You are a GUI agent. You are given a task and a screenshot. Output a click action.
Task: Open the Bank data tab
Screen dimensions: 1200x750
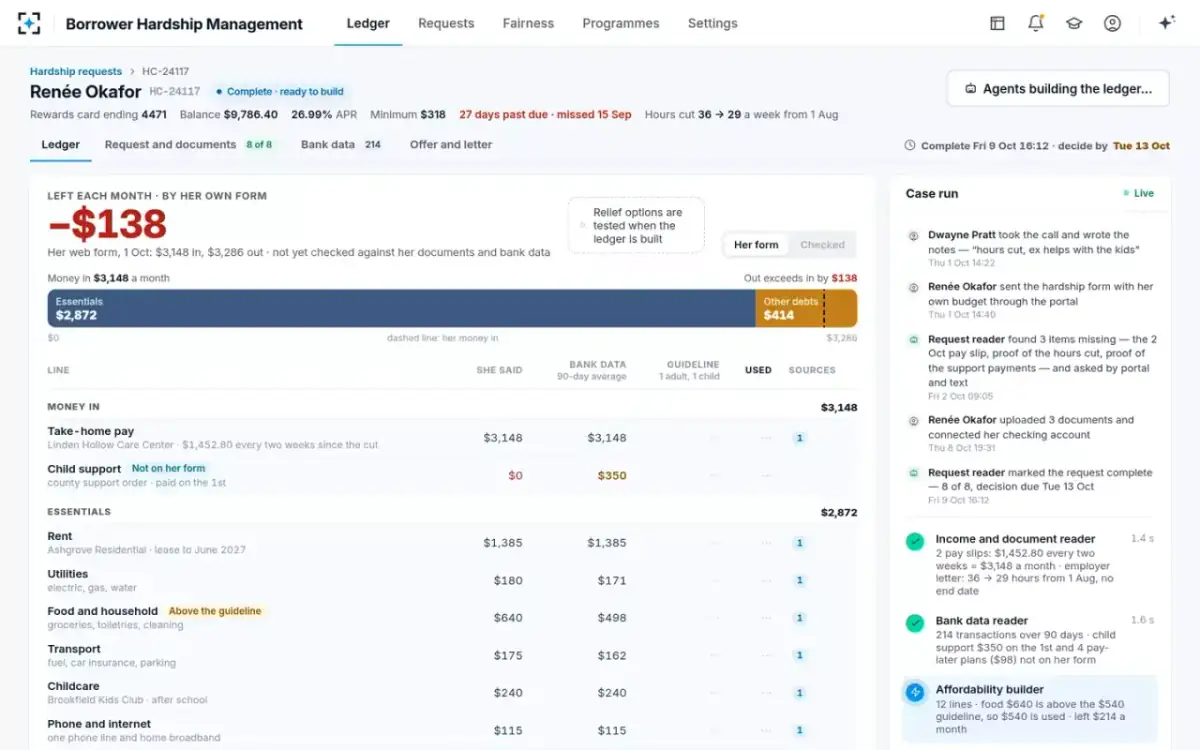click(341, 145)
